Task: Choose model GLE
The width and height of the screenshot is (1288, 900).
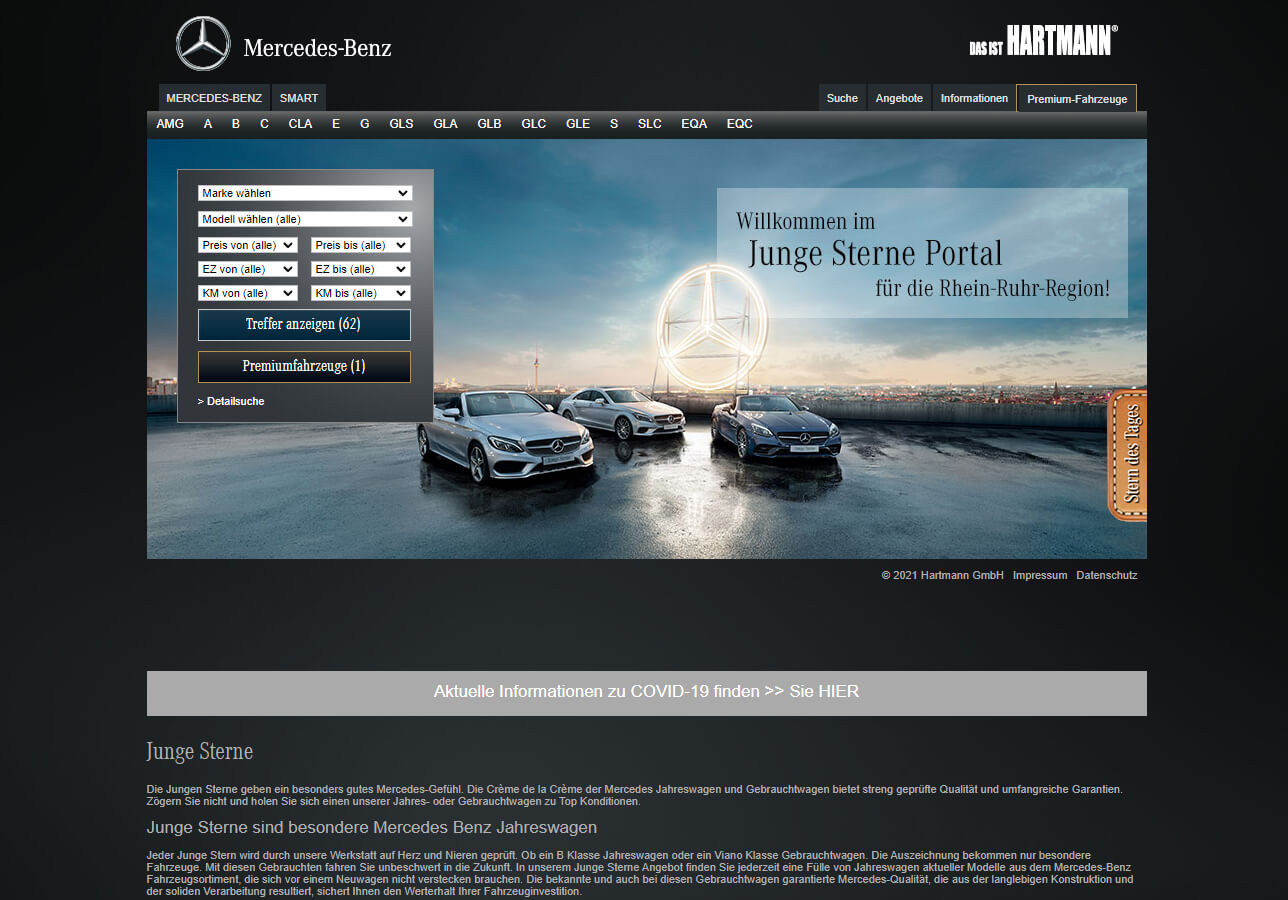Action: [x=578, y=124]
